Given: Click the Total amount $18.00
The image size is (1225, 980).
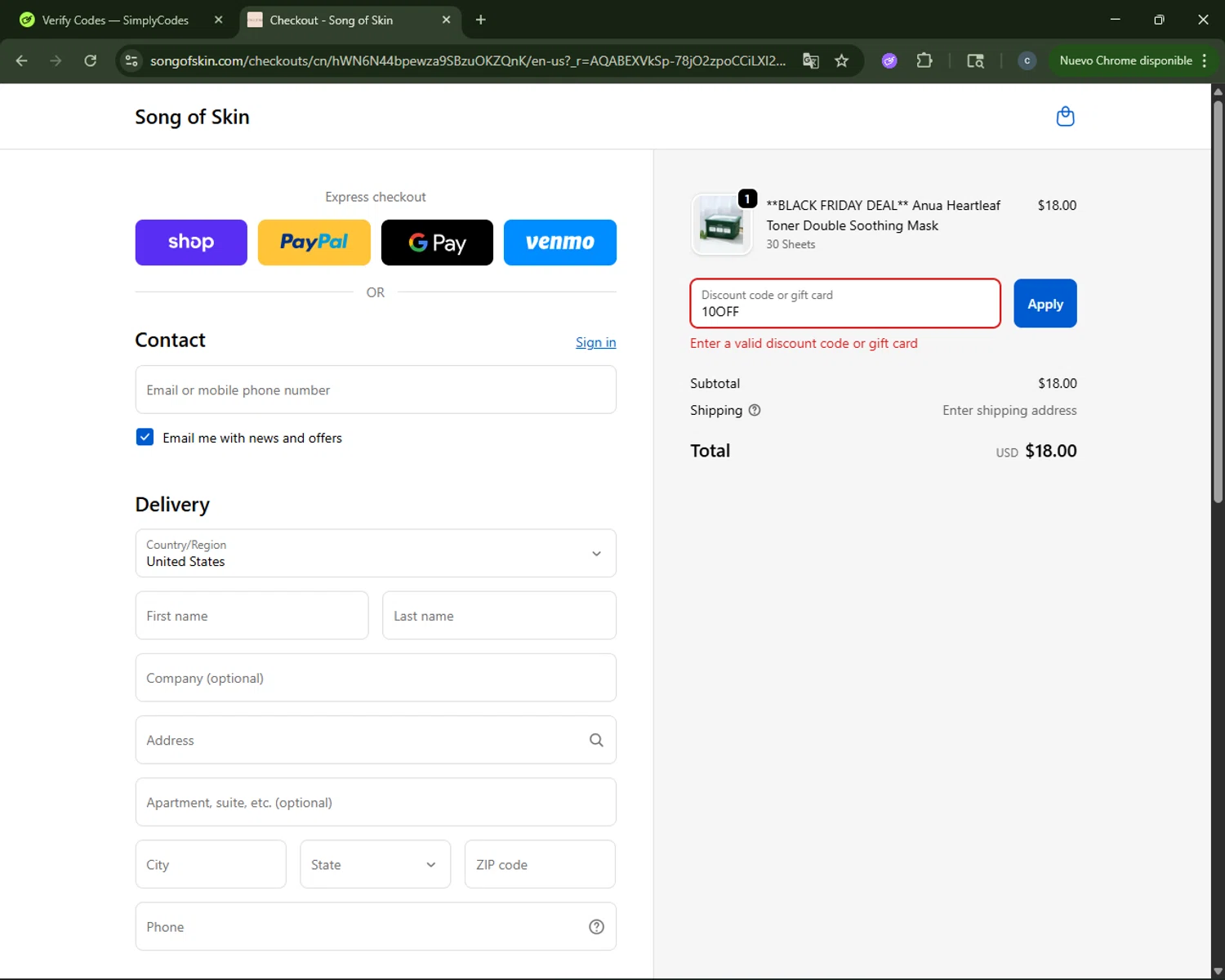Looking at the screenshot, I should [1051, 451].
